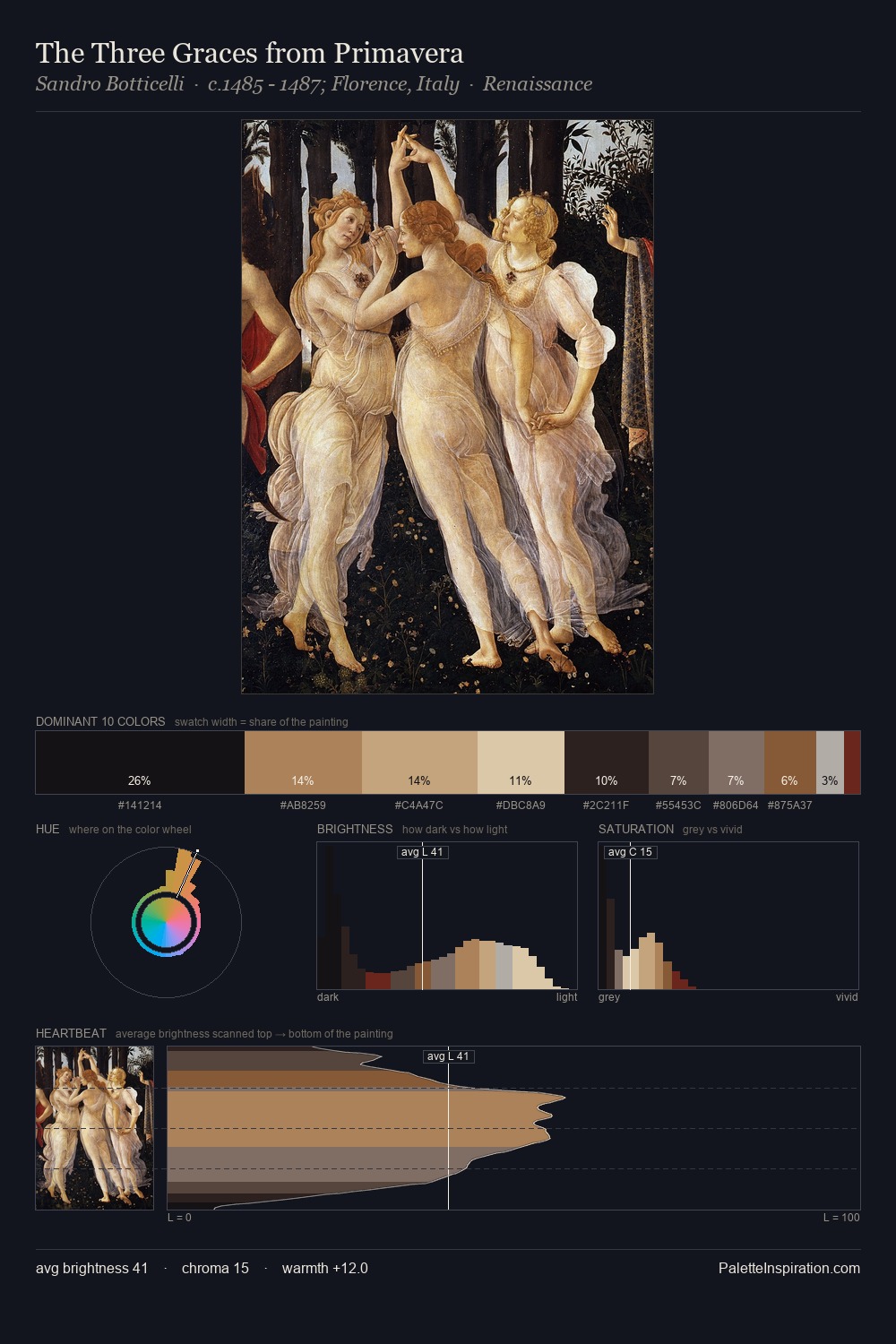Click the 'DOMINANT 10 COLORS' heading
This screenshot has height=1344, width=896.
[100, 721]
